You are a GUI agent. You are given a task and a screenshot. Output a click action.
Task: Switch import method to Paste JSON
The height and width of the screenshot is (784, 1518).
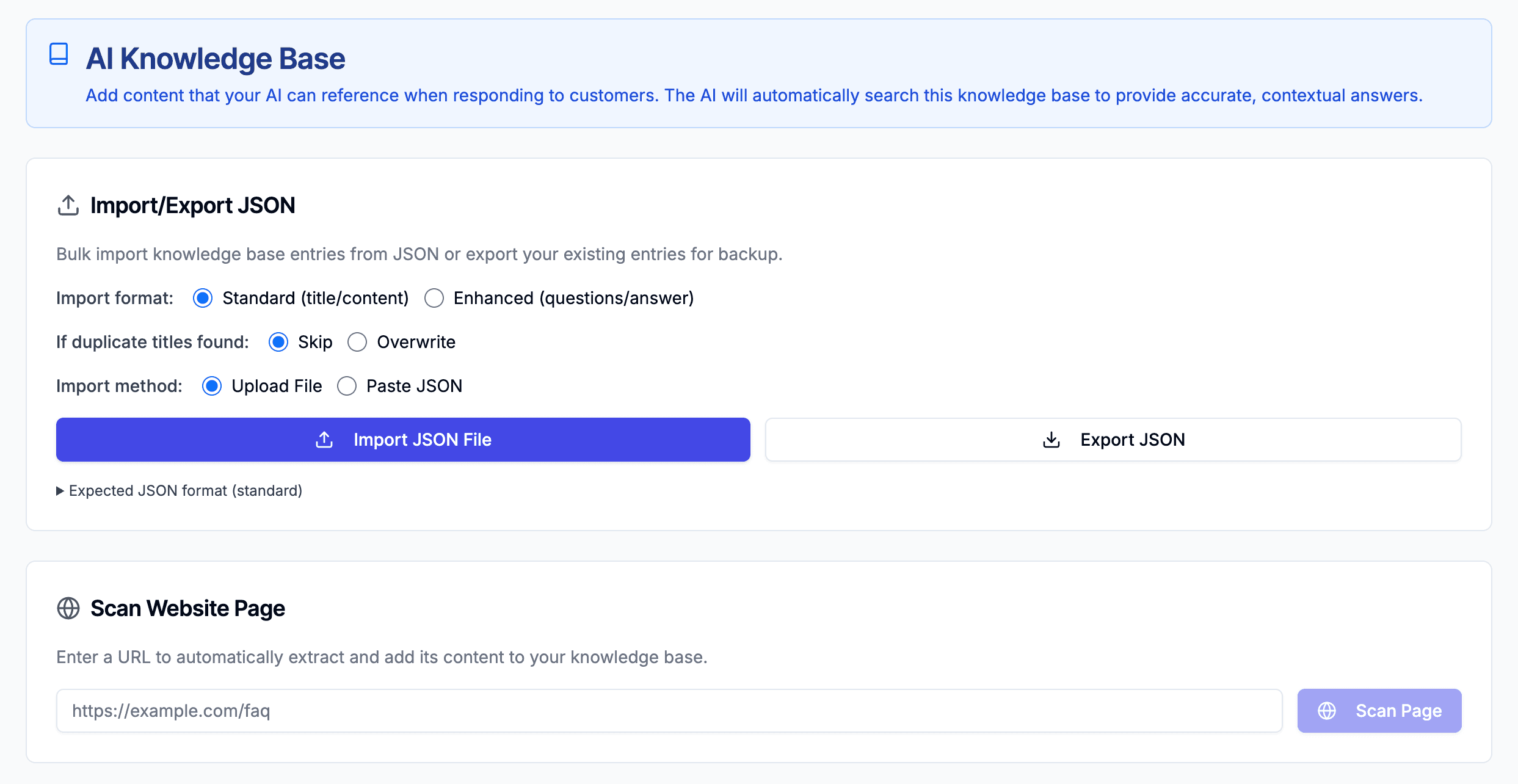(347, 386)
